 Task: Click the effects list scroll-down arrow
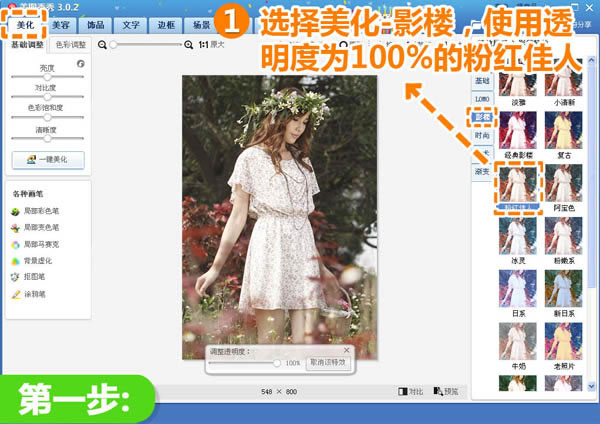click(591, 386)
